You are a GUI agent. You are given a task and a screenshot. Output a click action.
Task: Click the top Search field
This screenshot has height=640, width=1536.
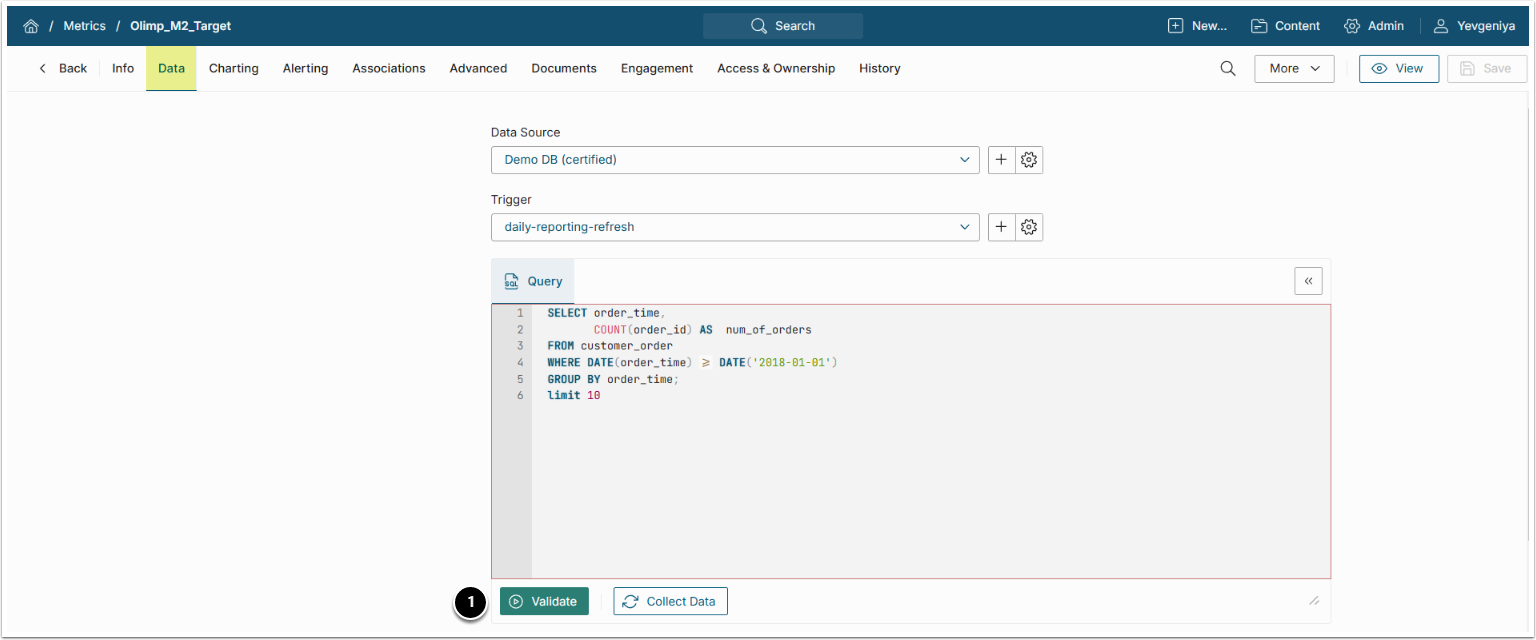[x=783, y=26]
